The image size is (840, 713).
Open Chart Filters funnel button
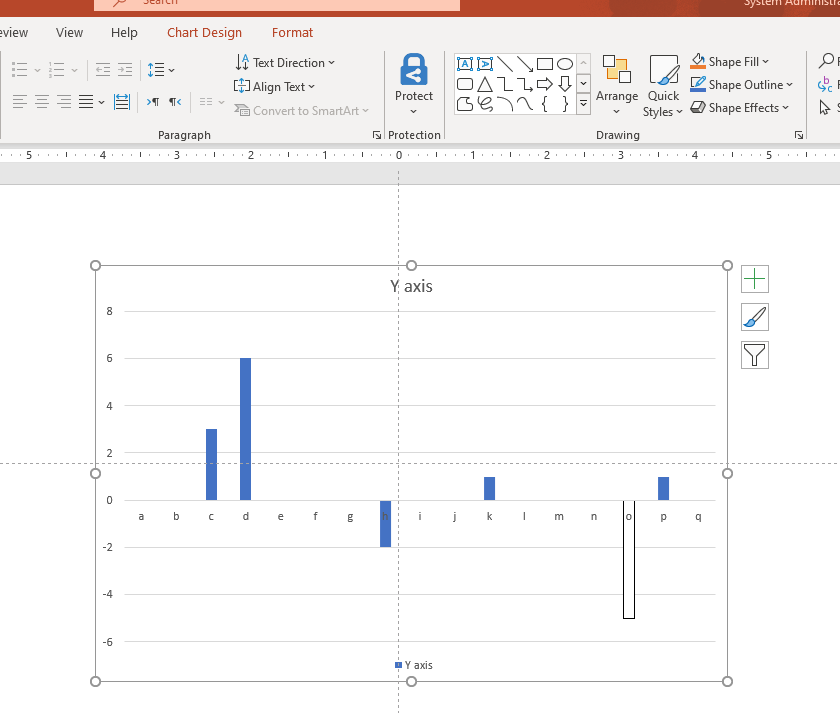click(755, 355)
